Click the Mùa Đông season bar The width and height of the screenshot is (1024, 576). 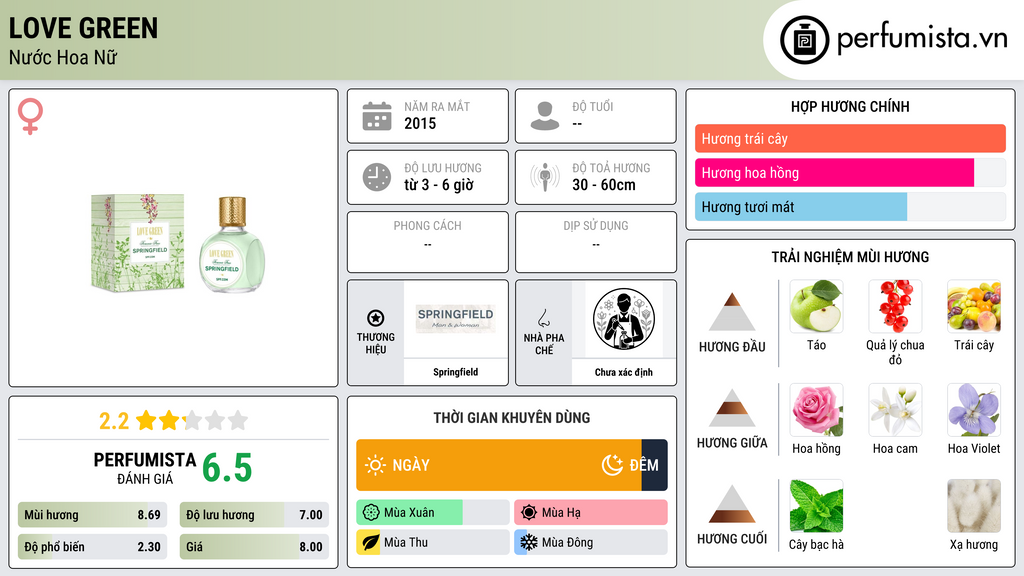pyautogui.click(x=591, y=542)
